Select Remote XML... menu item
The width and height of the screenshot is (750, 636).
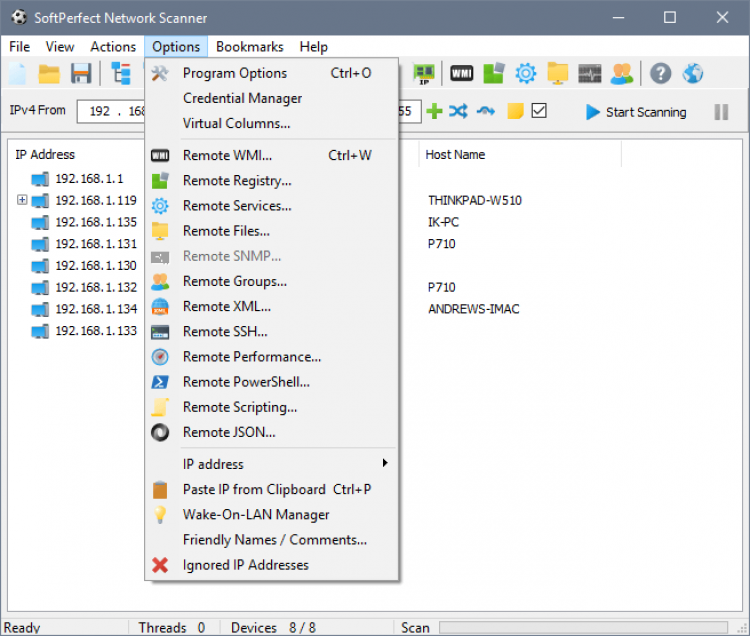point(272,307)
